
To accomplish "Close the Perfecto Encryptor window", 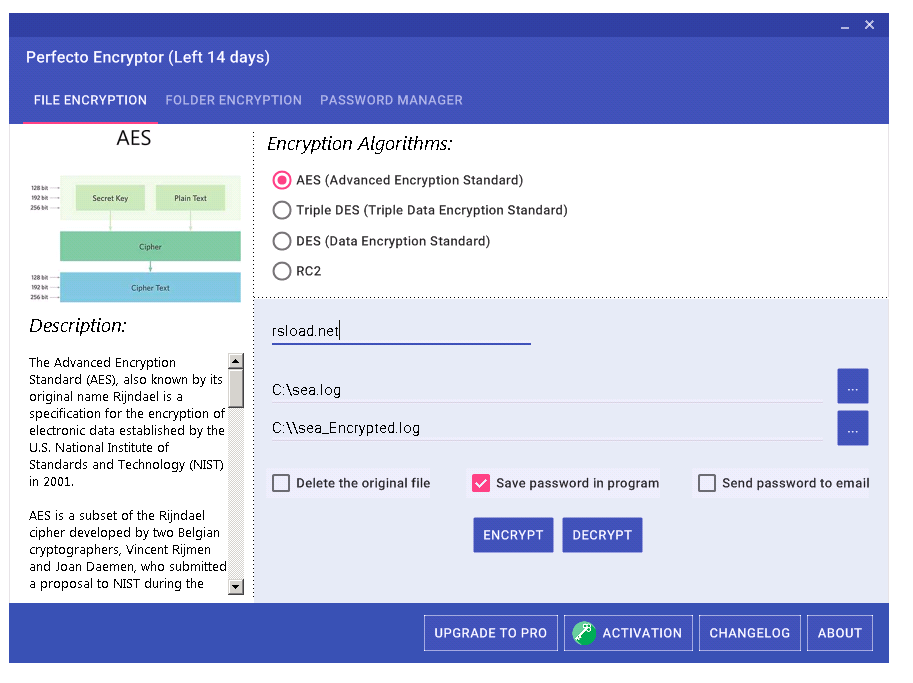I will 870,25.
